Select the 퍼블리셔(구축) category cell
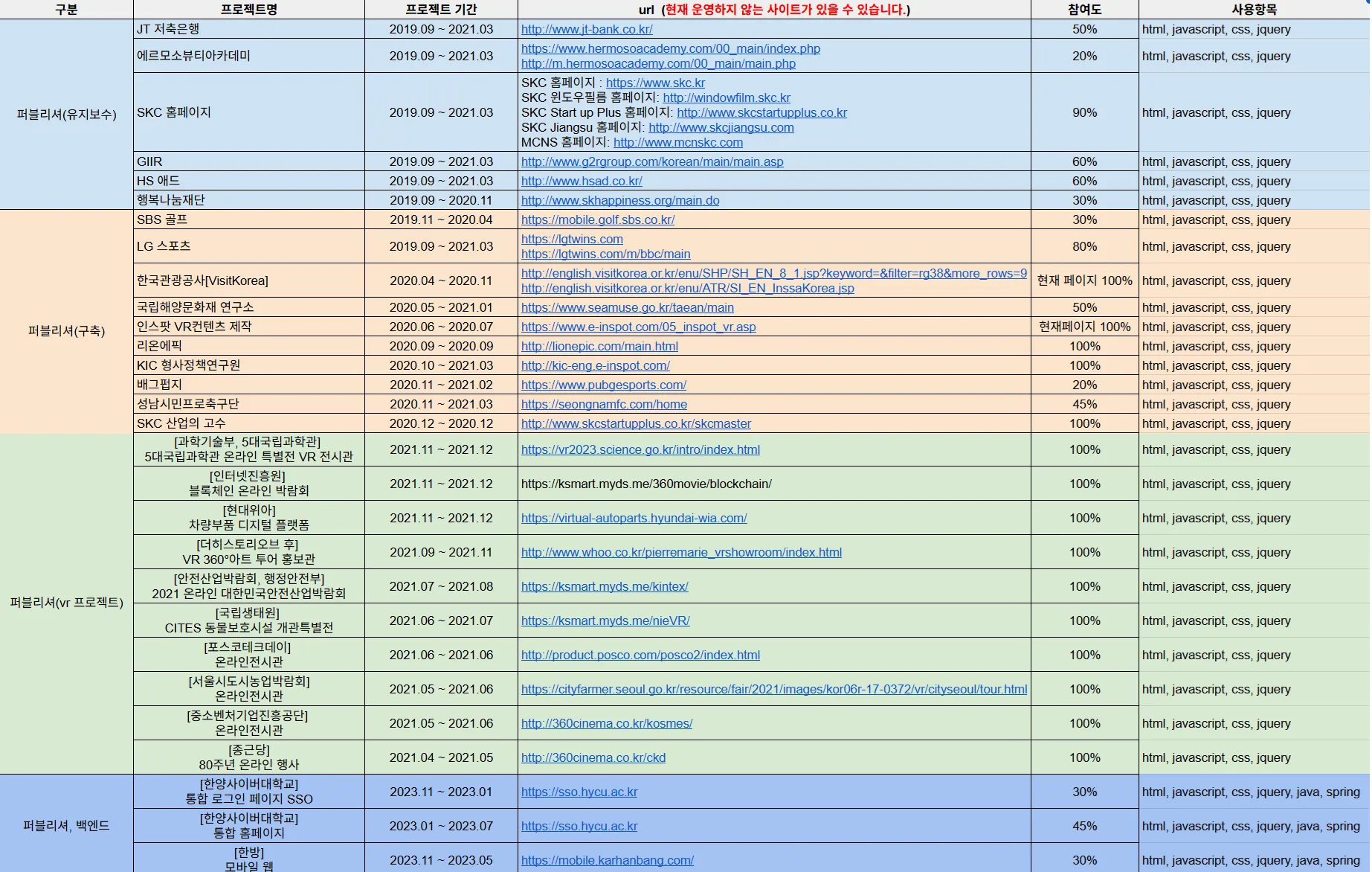Image resolution: width=1372 pixels, height=872 pixels. click(x=67, y=331)
